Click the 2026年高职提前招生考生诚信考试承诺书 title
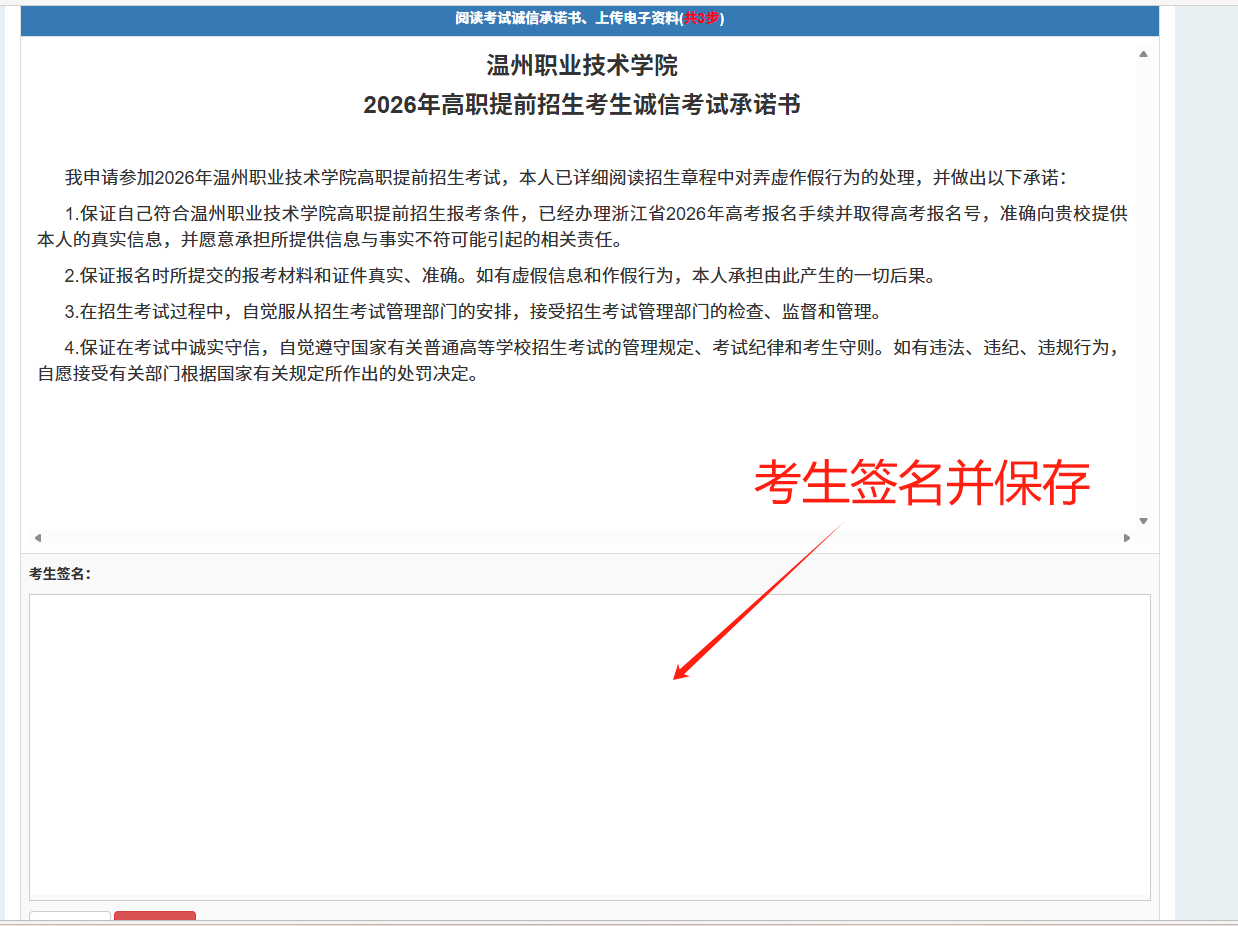1238x926 pixels. pyautogui.click(x=581, y=105)
